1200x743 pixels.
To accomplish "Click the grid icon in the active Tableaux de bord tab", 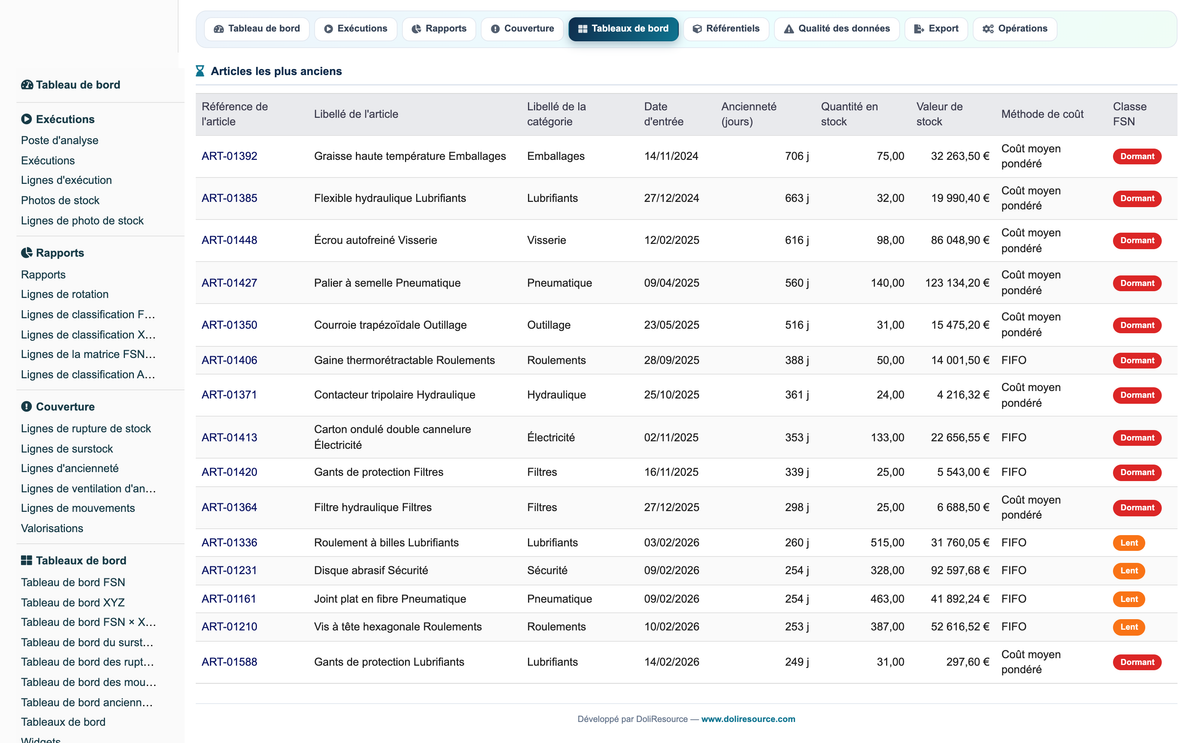I will pos(583,29).
